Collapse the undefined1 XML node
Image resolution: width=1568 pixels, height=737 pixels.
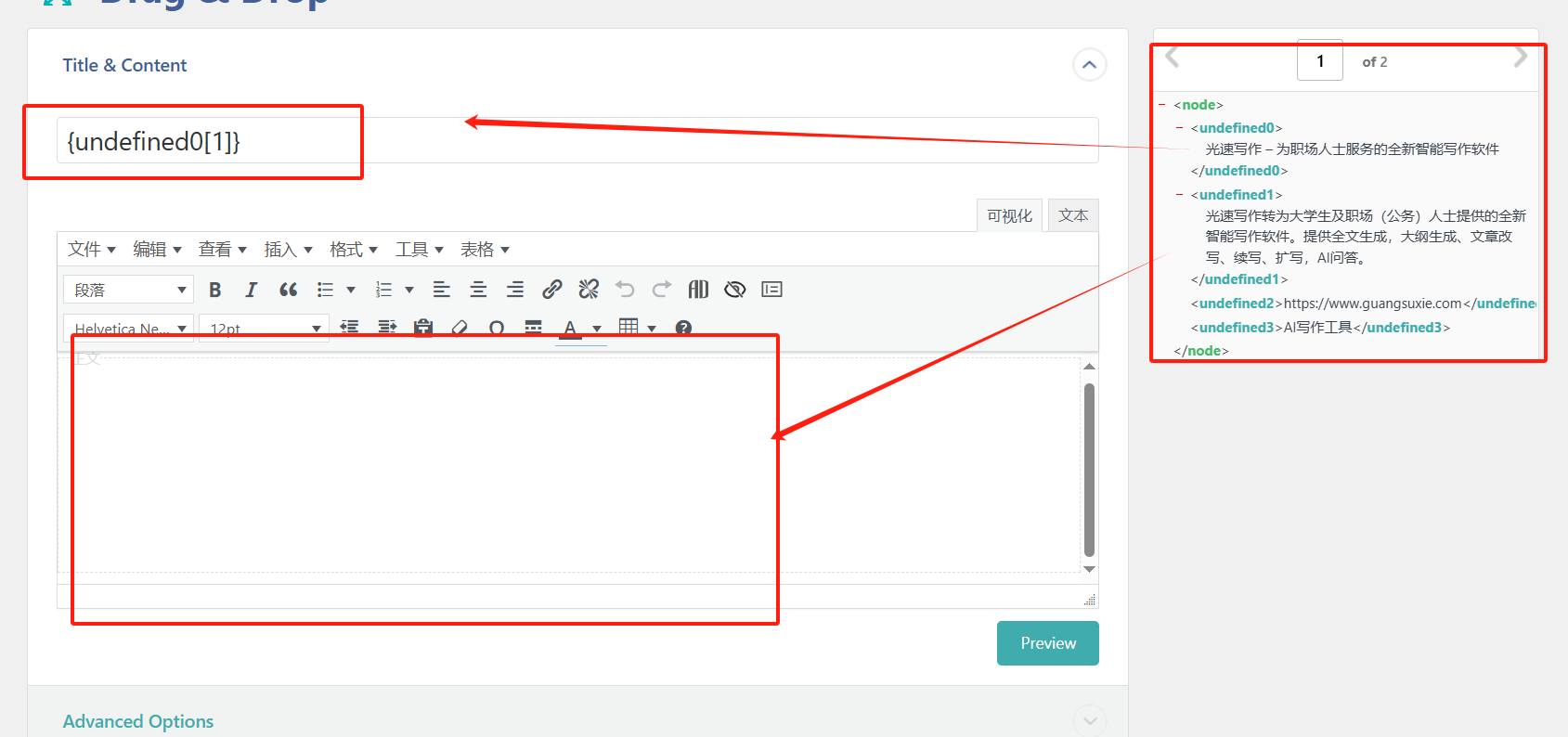tap(1179, 195)
